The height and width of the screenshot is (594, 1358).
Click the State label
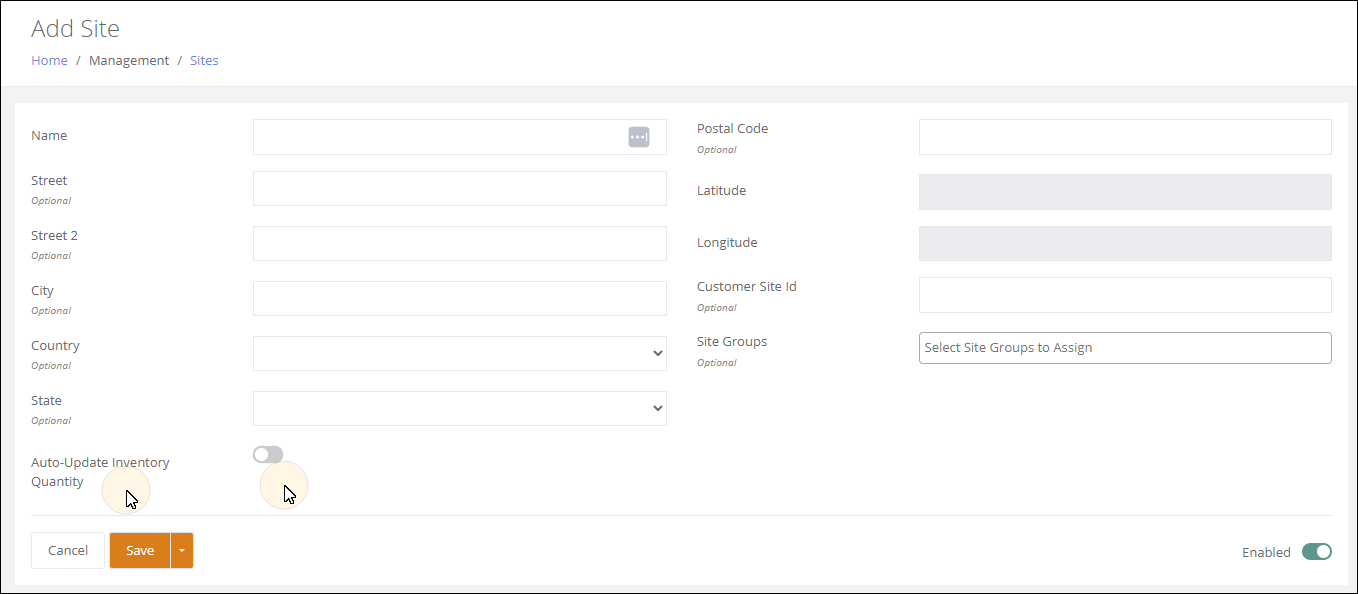coord(46,400)
